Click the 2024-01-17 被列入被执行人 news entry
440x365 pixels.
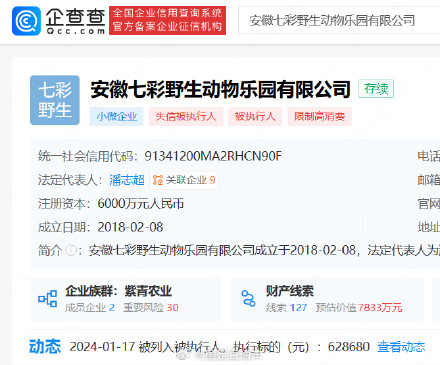coord(219,347)
